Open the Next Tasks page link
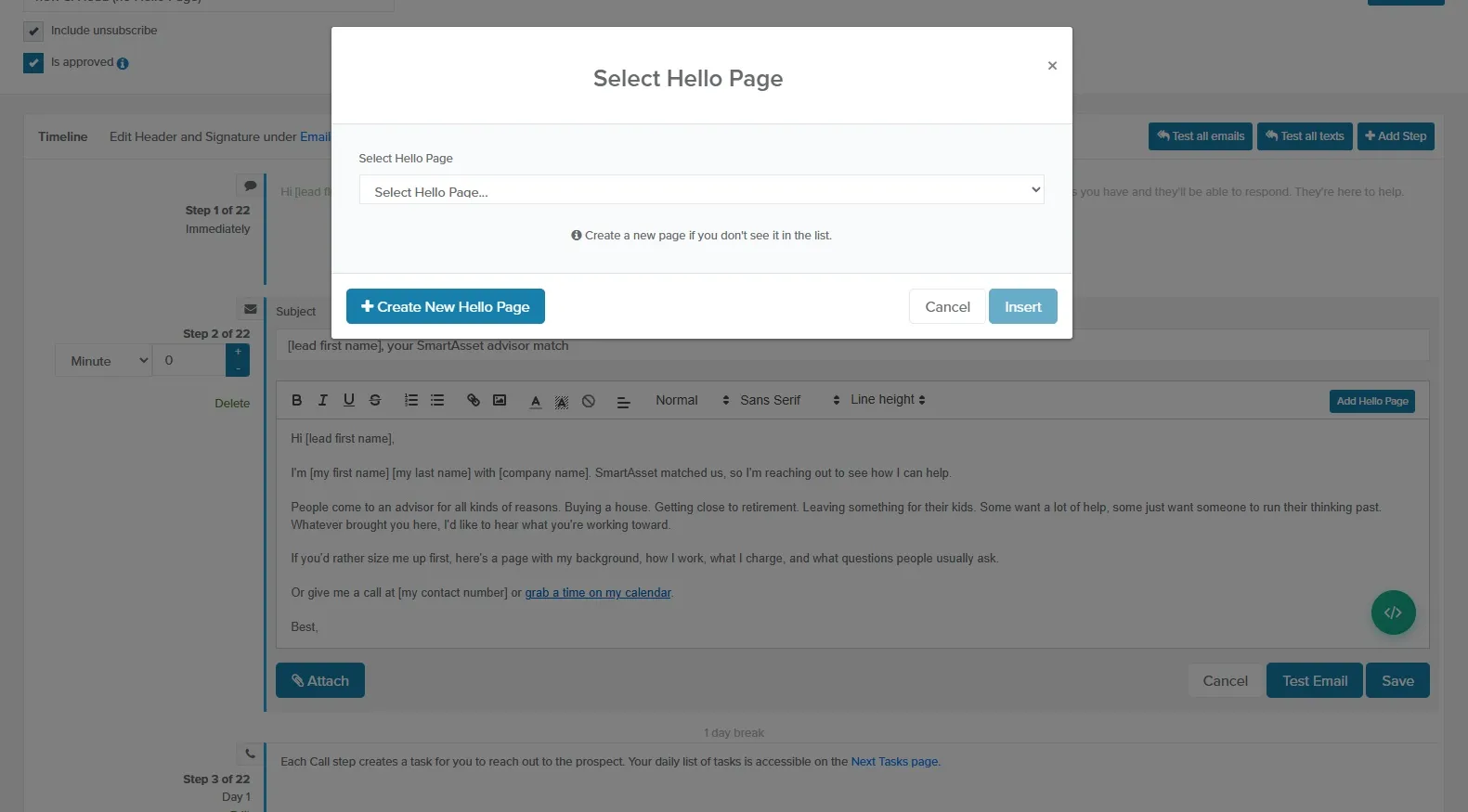 [894, 762]
